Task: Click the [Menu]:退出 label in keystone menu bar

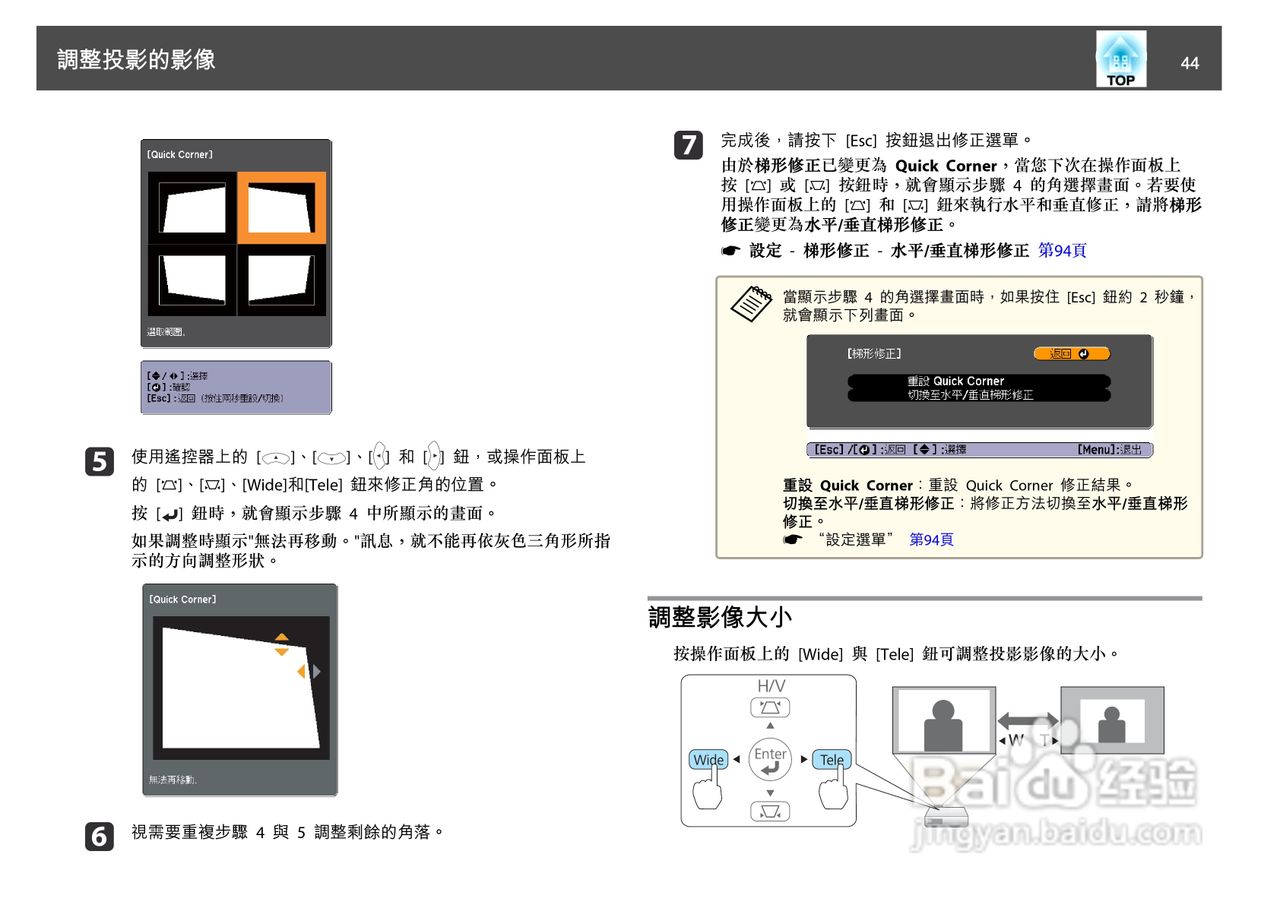Action: [x=1108, y=449]
